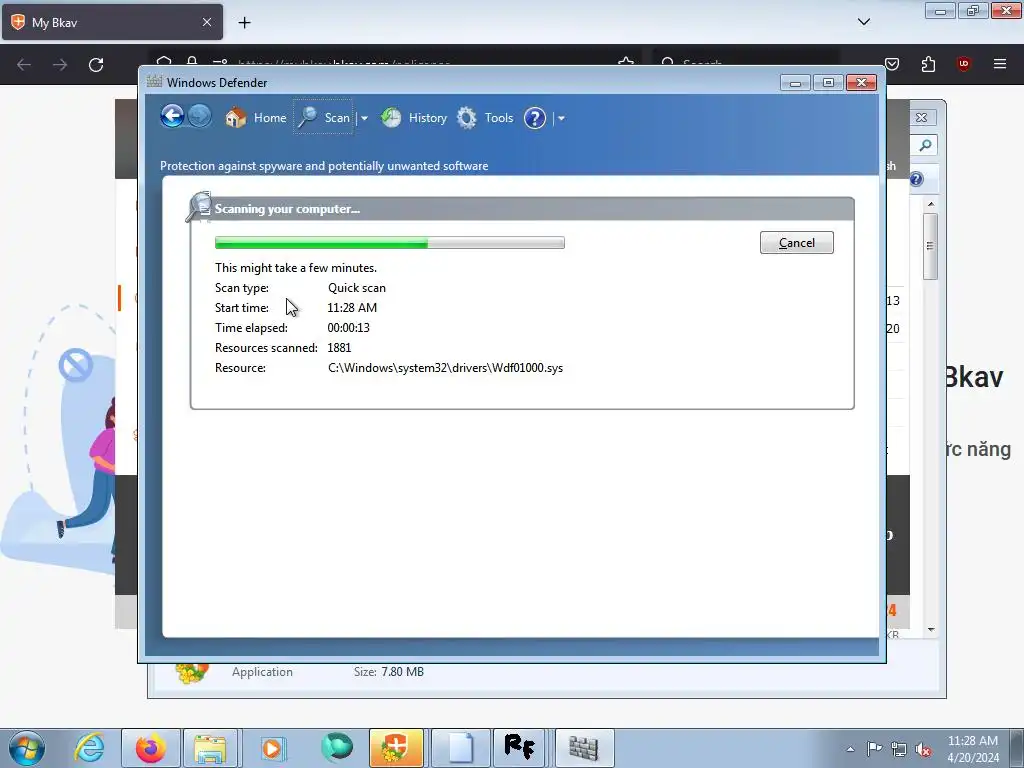Open the Firefox extensions puzzle icon
Image resolution: width=1024 pixels, height=768 pixels.
click(928, 64)
